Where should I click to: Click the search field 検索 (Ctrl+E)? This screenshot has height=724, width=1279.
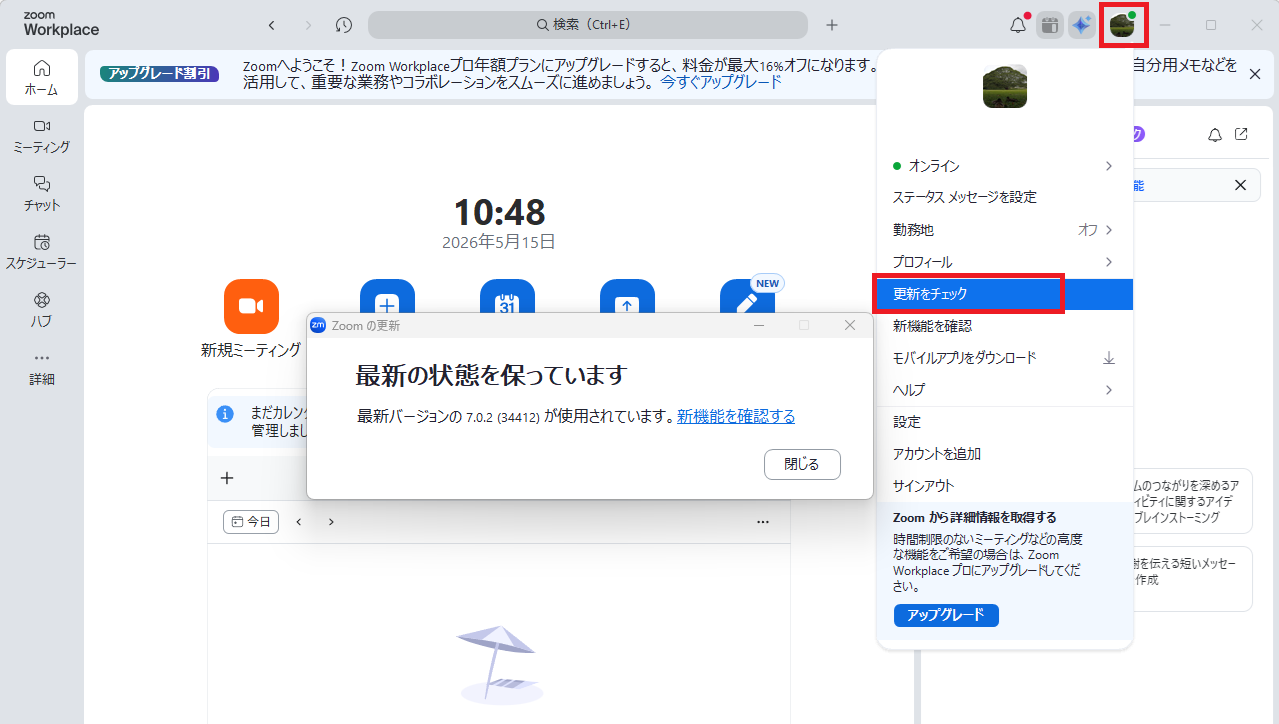click(x=588, y=25)
